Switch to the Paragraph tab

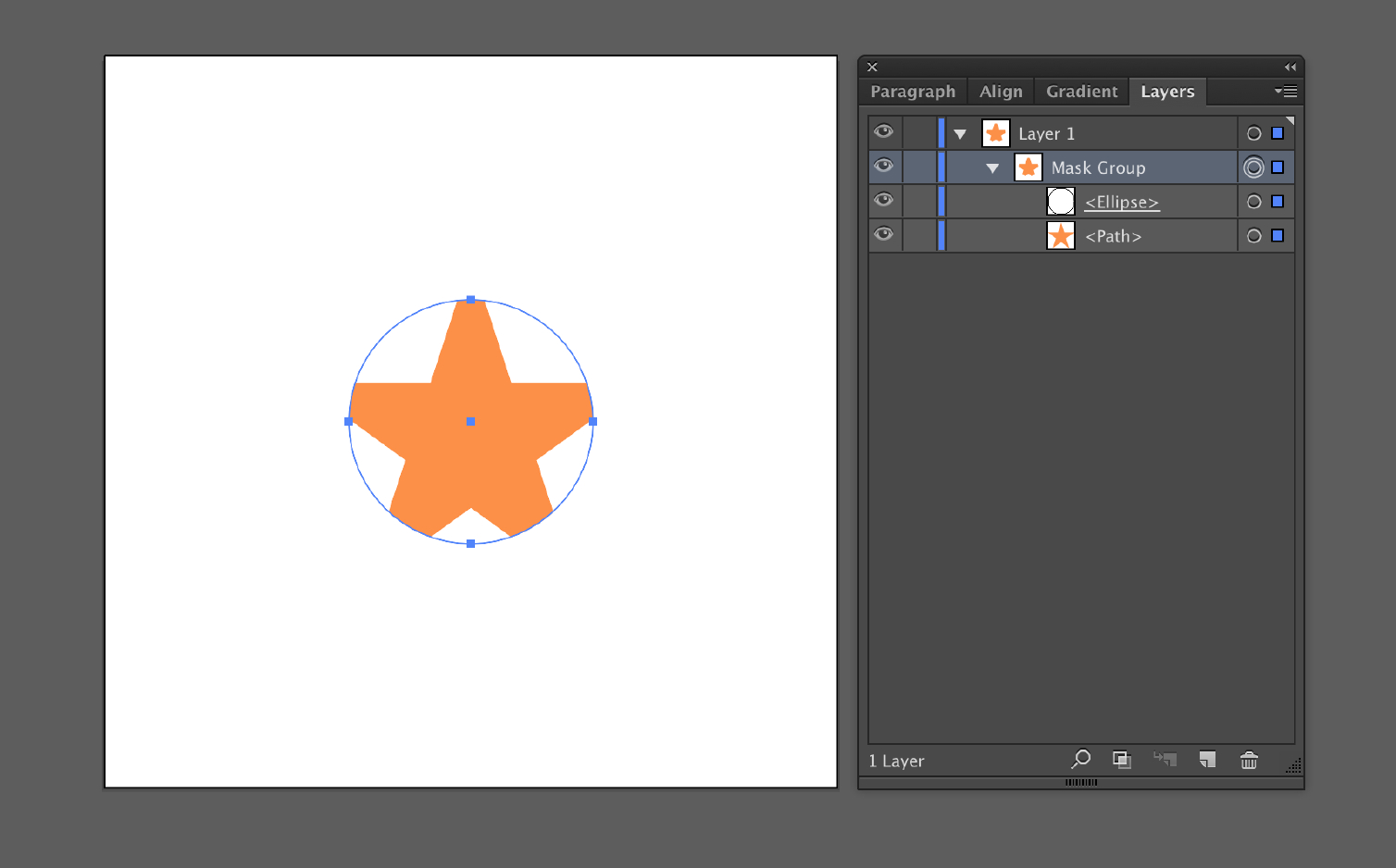[x=913, y=92]
